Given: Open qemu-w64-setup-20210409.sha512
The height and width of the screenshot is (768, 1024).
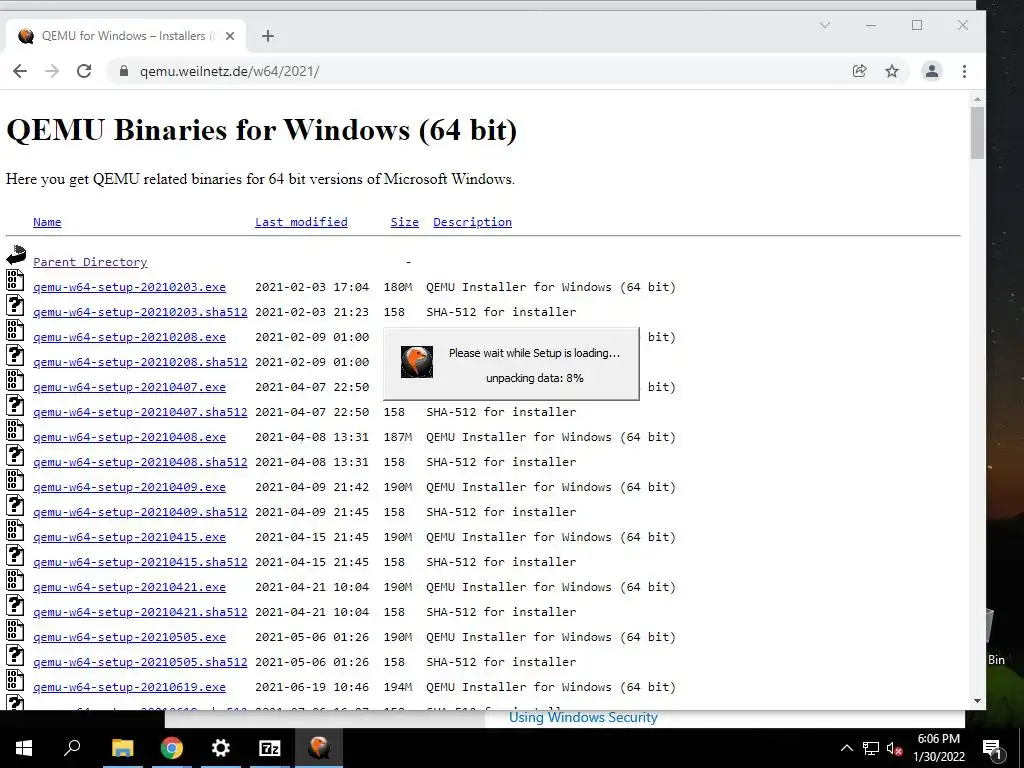Looking at the screenshot, I should pyautogui.click(x=140, y=512).
